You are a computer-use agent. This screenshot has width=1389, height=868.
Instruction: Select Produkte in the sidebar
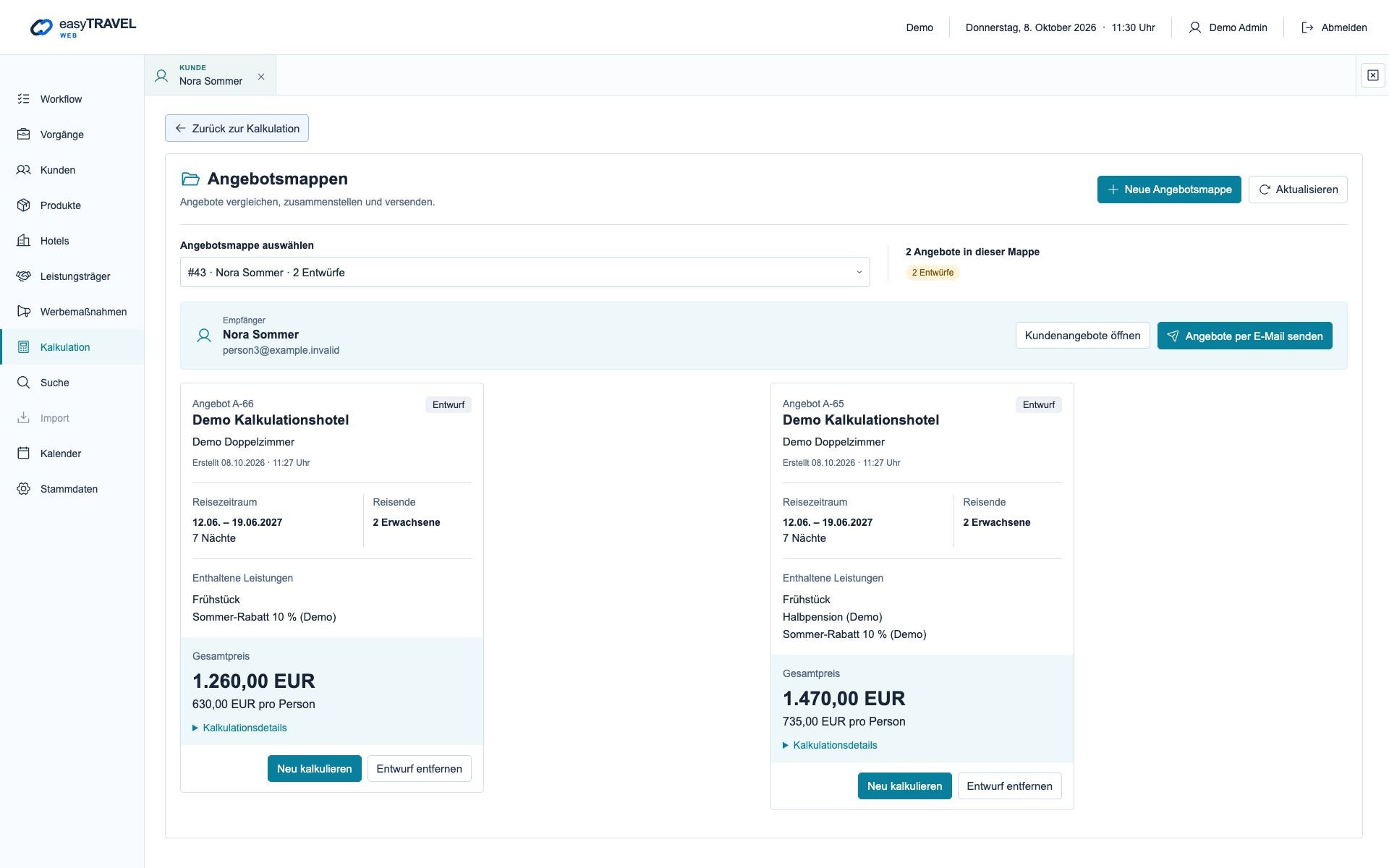click(72, 205)
